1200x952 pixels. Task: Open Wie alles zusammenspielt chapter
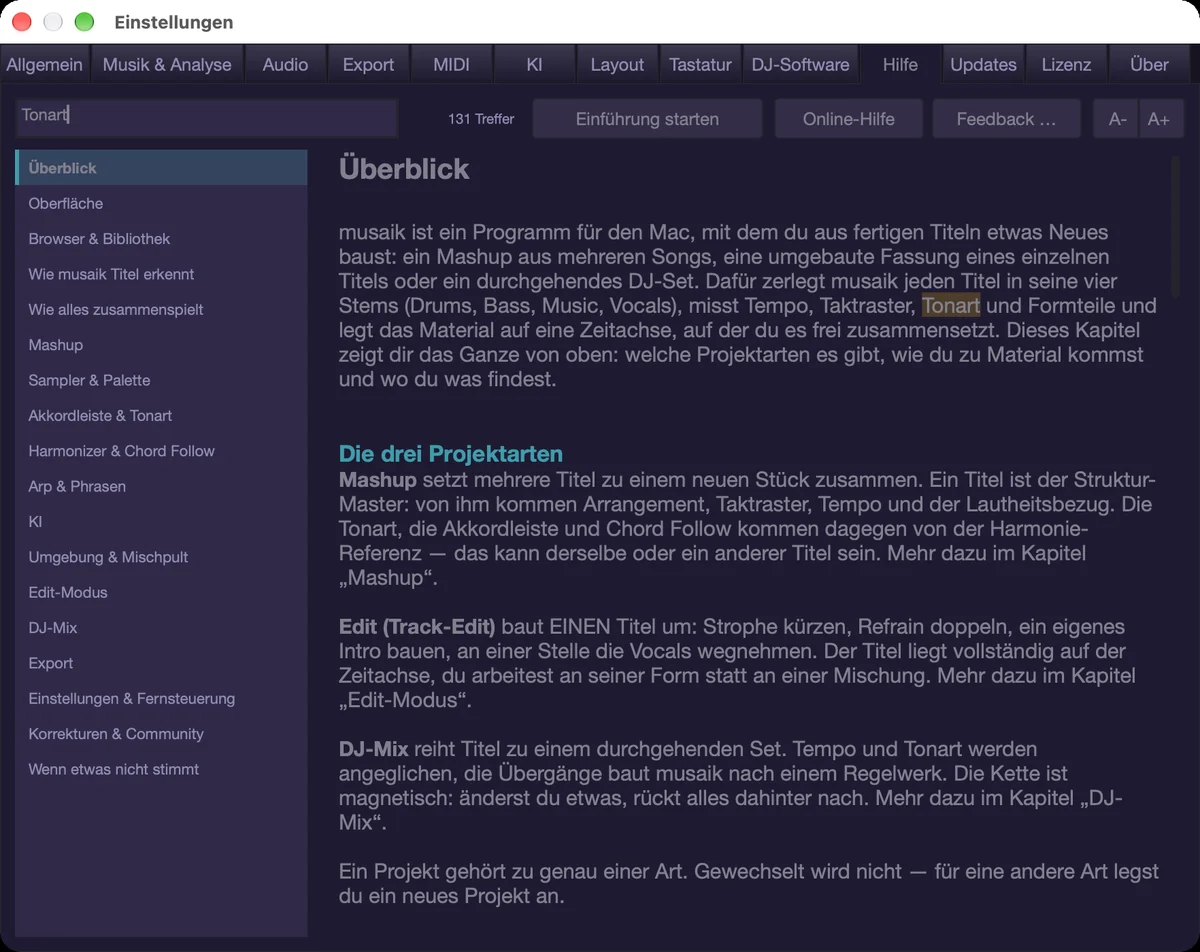pos(162,309)
